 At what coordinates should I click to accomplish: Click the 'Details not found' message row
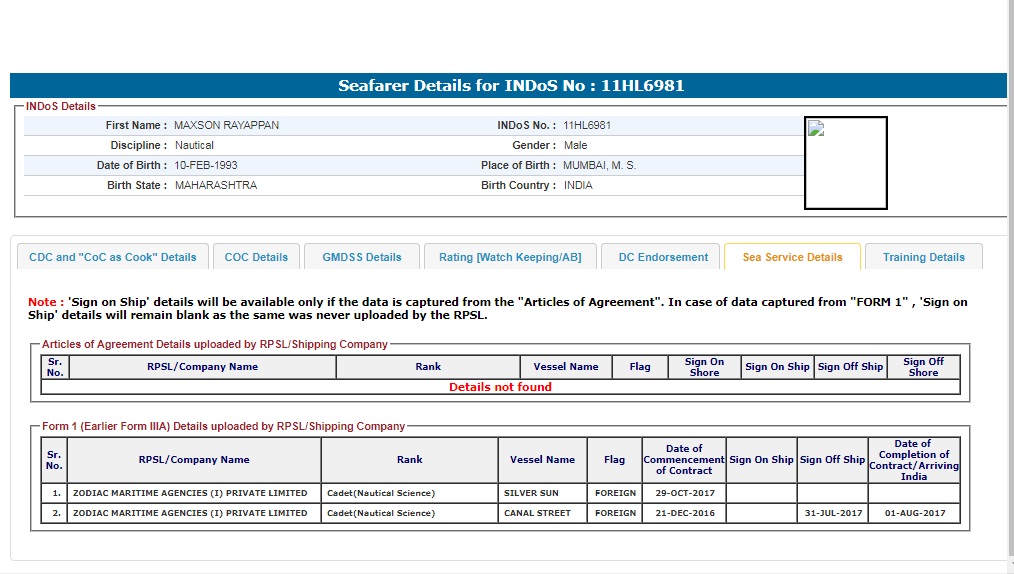[500, 387]
